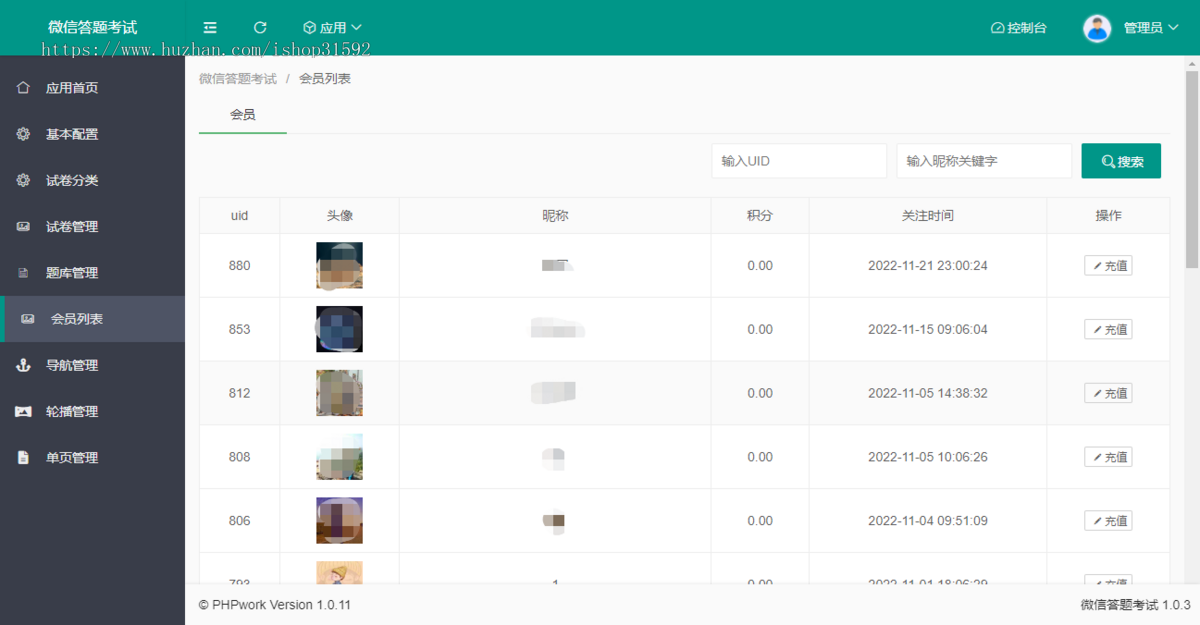Select 会员列表 in sidebar
This screenshot has height=625, width=1200.
click(x=92, y=319)
